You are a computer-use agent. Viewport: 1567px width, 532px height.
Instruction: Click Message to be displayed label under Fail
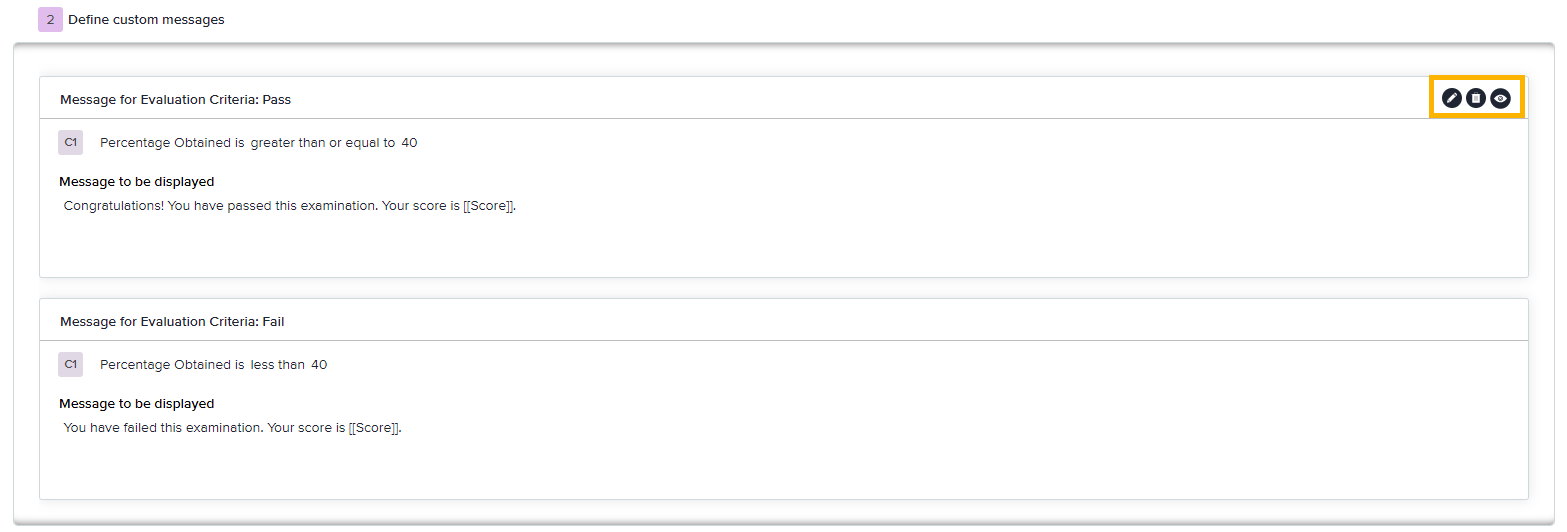(x=137, y=404)
